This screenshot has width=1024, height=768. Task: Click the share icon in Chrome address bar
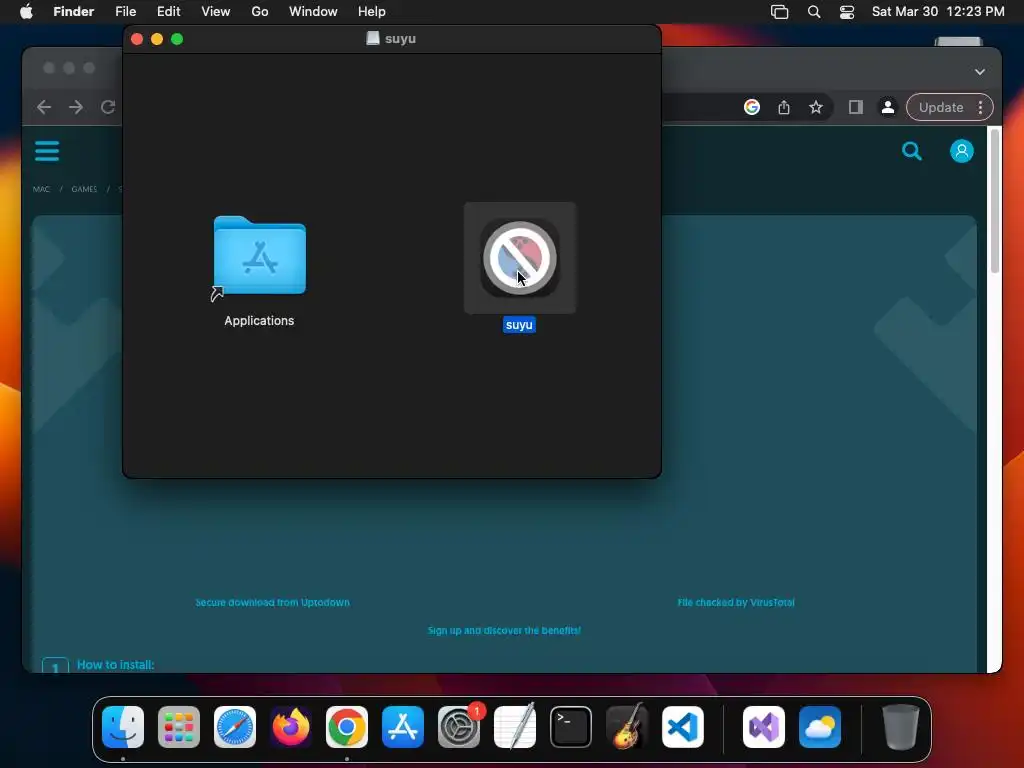(784, 107)
